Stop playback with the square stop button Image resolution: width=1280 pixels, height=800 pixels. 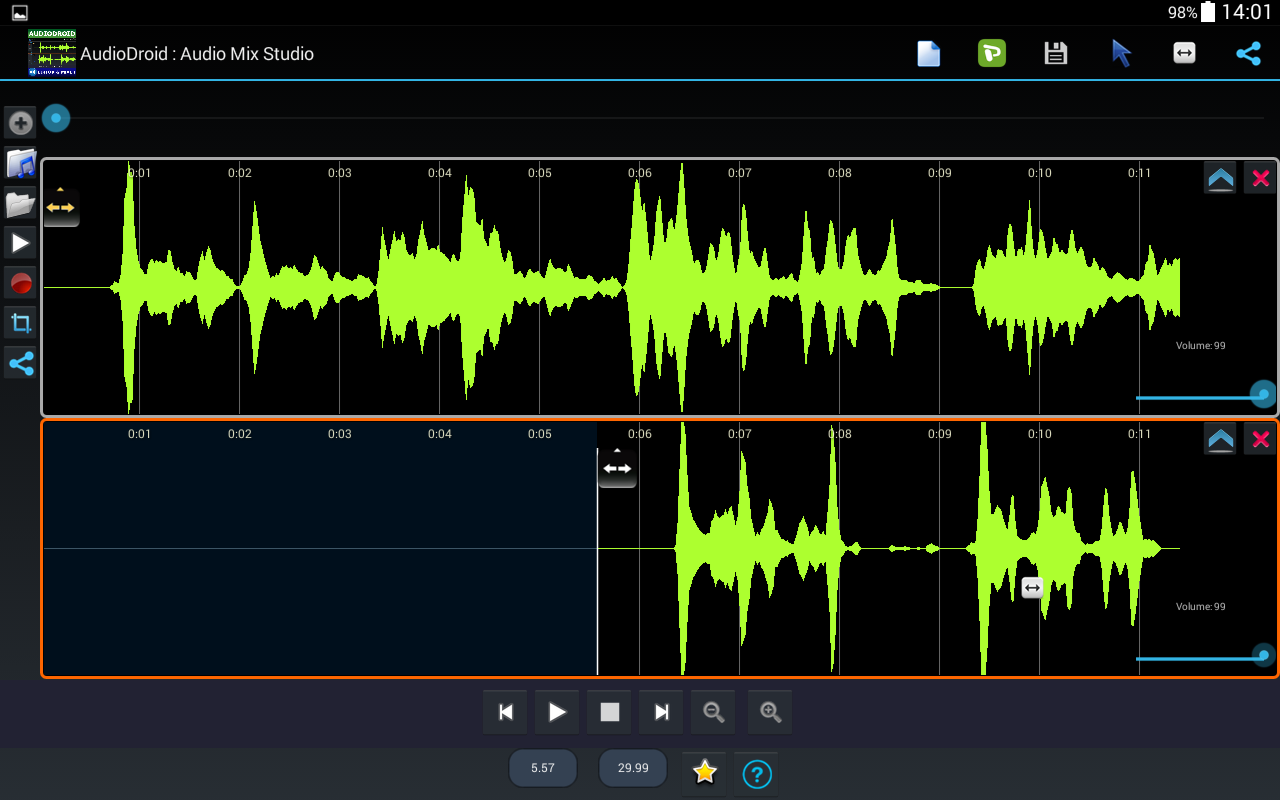(609, 712)
